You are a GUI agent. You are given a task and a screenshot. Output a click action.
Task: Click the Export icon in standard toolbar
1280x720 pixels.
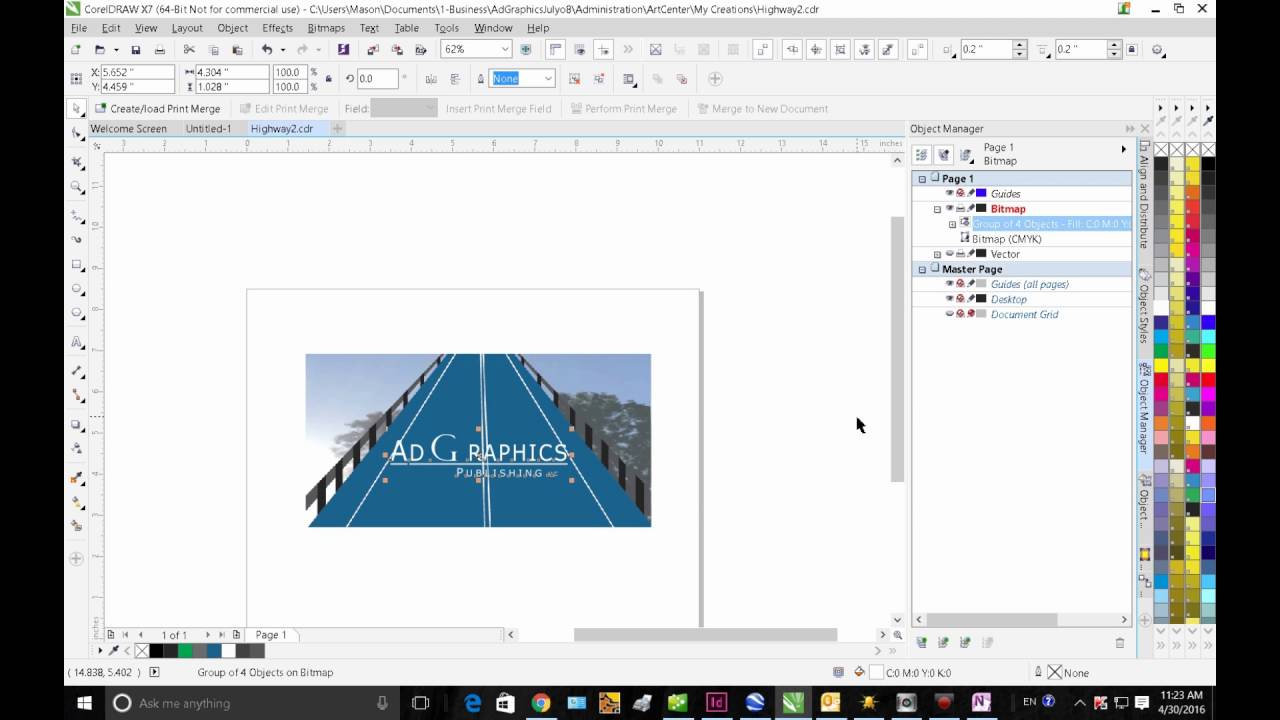point(396,49)
